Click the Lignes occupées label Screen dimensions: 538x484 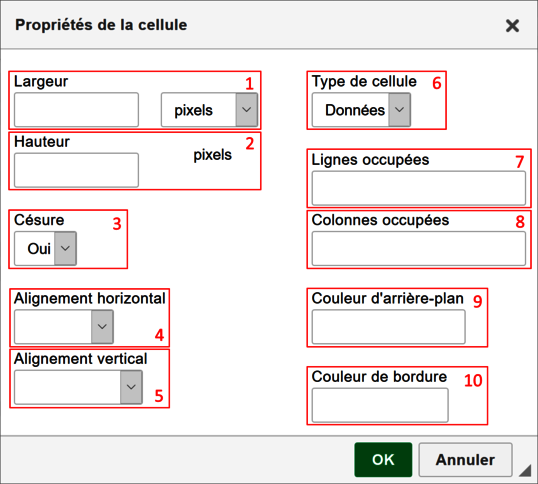[370, 160]
